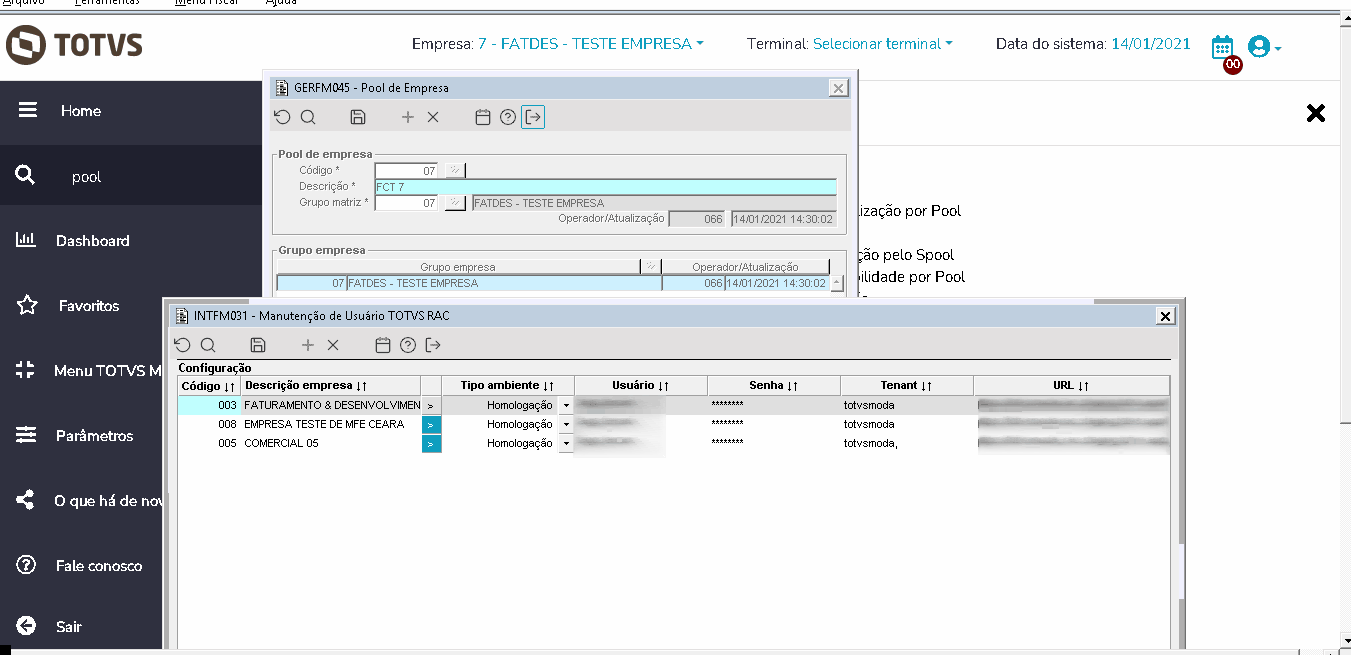Click the undo icon in Pool de Empresa toolbar

point(282,117)
